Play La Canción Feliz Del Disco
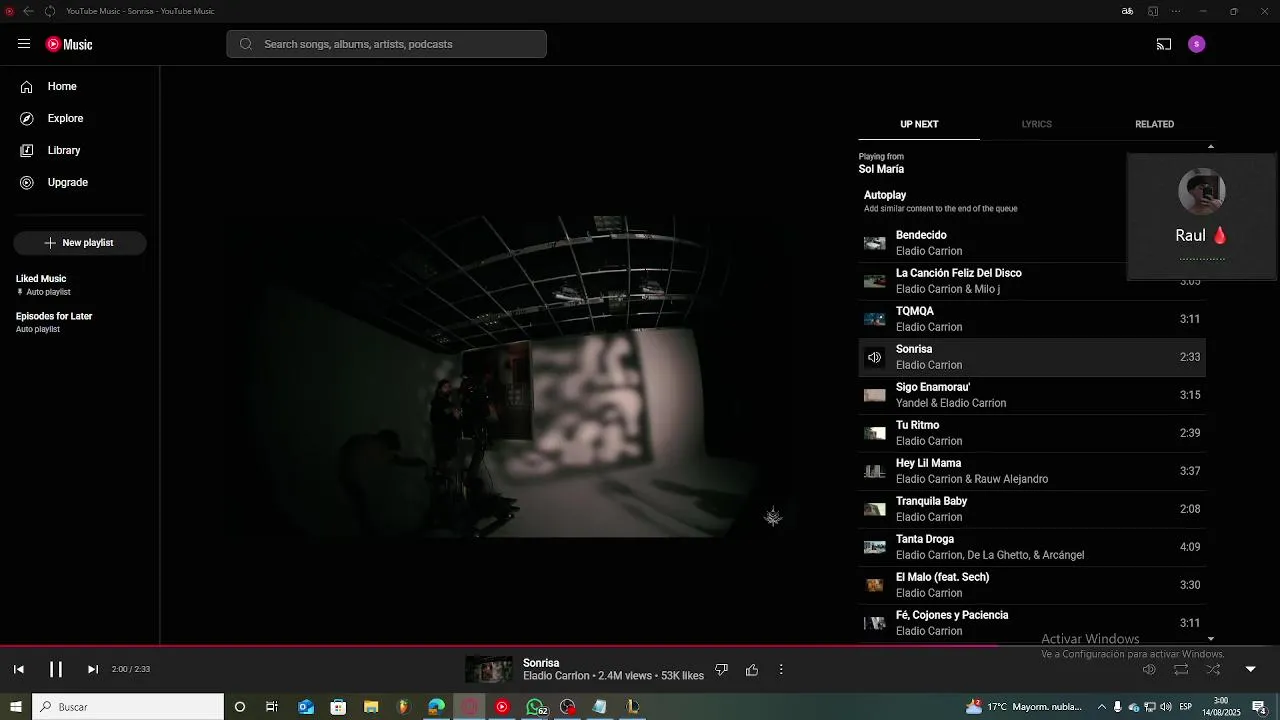 (1032, 281)
